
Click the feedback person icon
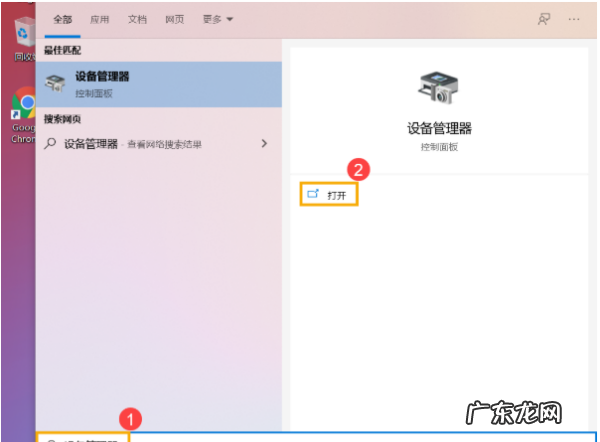click(x=544, y=19)
